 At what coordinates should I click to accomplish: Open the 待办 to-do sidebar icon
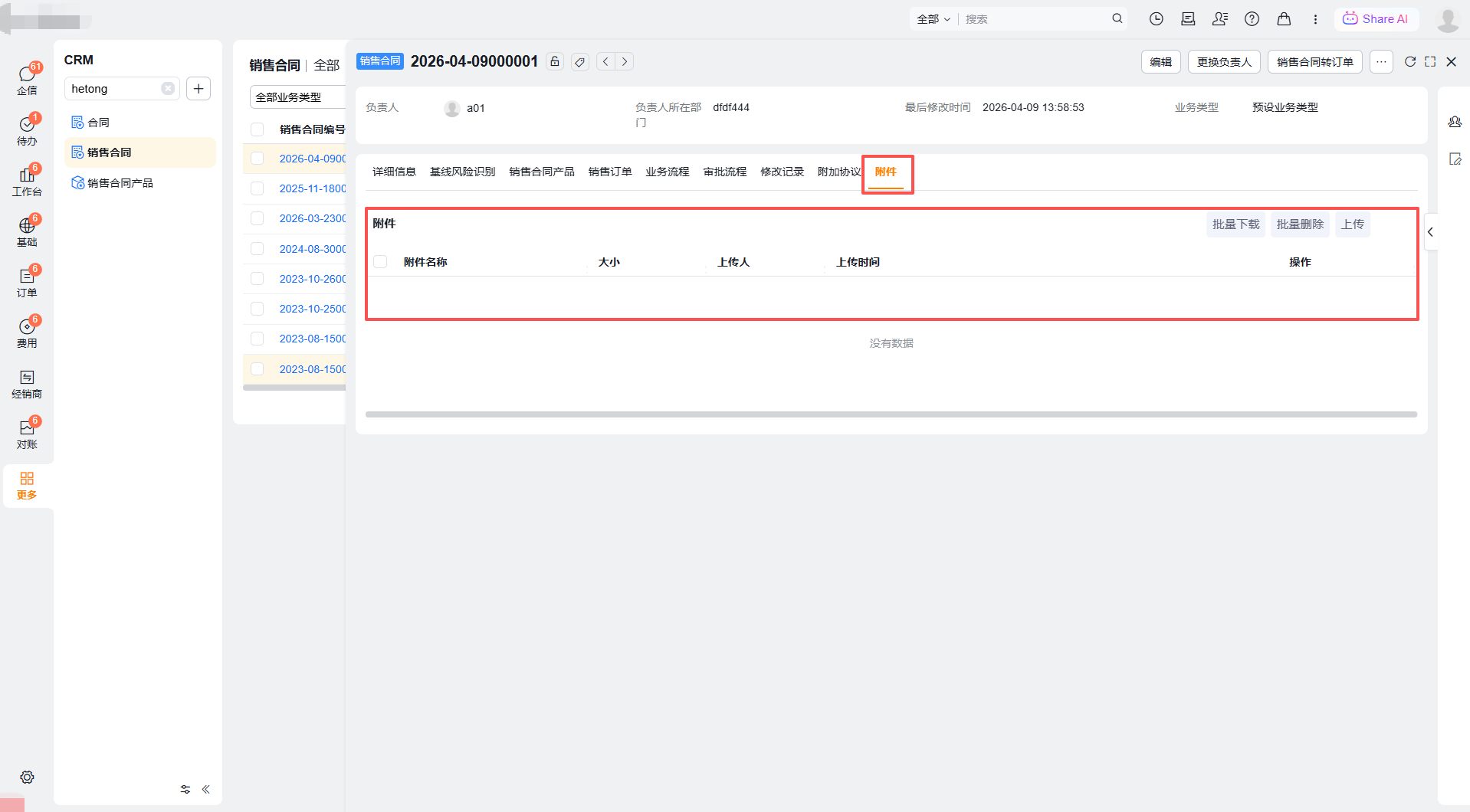pyautogui.click(x=27, y=129)
